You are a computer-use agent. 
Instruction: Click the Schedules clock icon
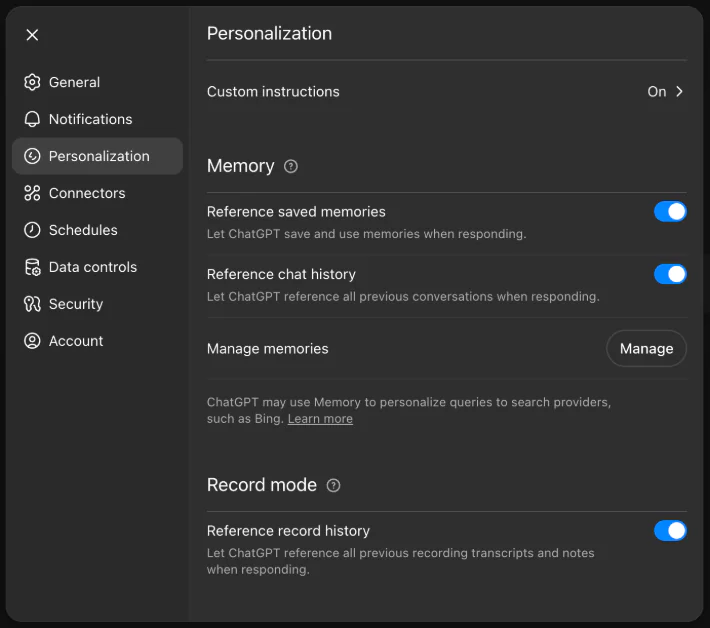pyautogui.click(x=32, y=230)
